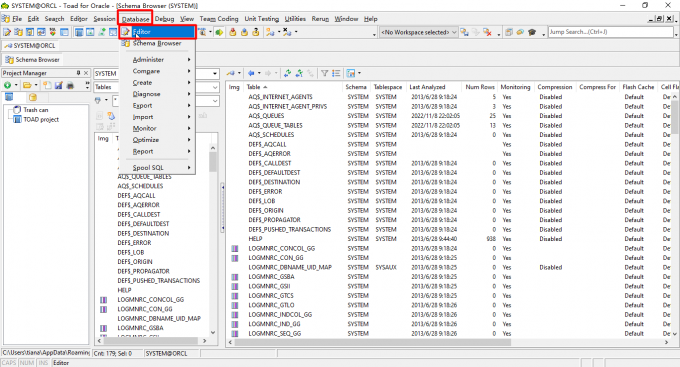Expand the Create submenu

click(157, 82)
